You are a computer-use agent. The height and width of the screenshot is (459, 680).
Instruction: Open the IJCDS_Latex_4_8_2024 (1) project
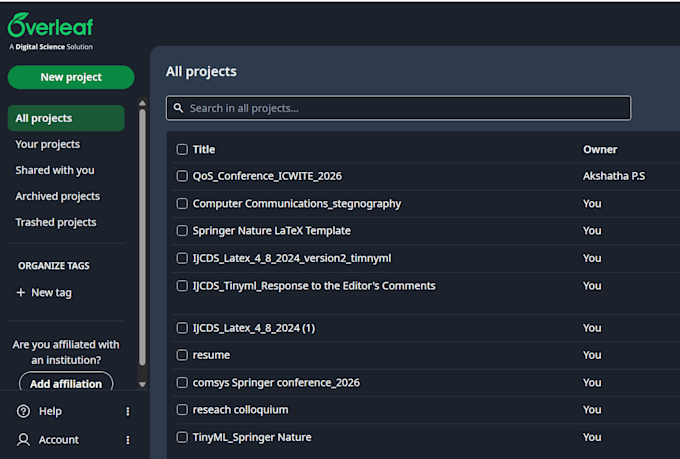254,328
